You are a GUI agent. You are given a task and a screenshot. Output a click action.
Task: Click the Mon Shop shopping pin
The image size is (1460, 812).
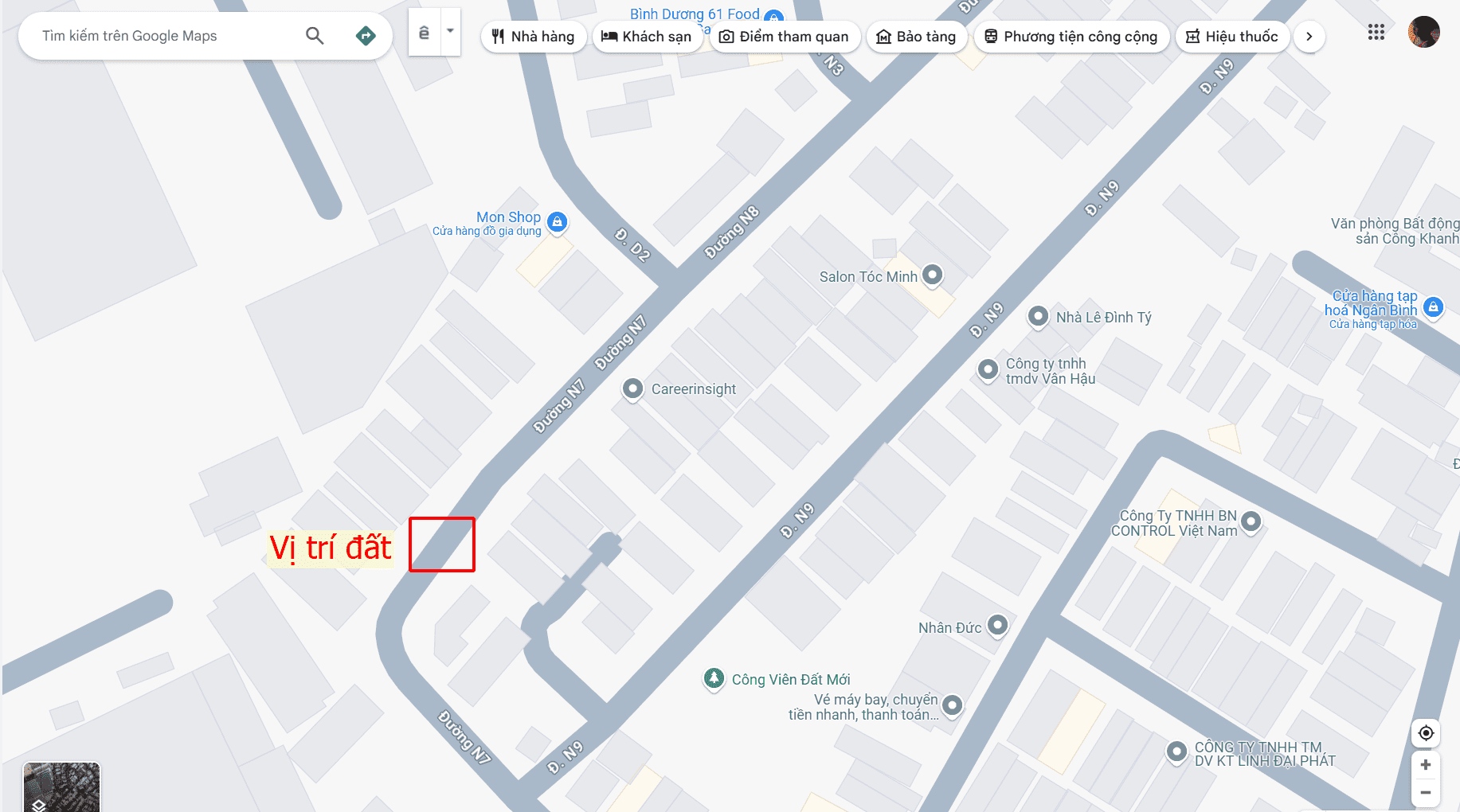(x=558, y=222)
